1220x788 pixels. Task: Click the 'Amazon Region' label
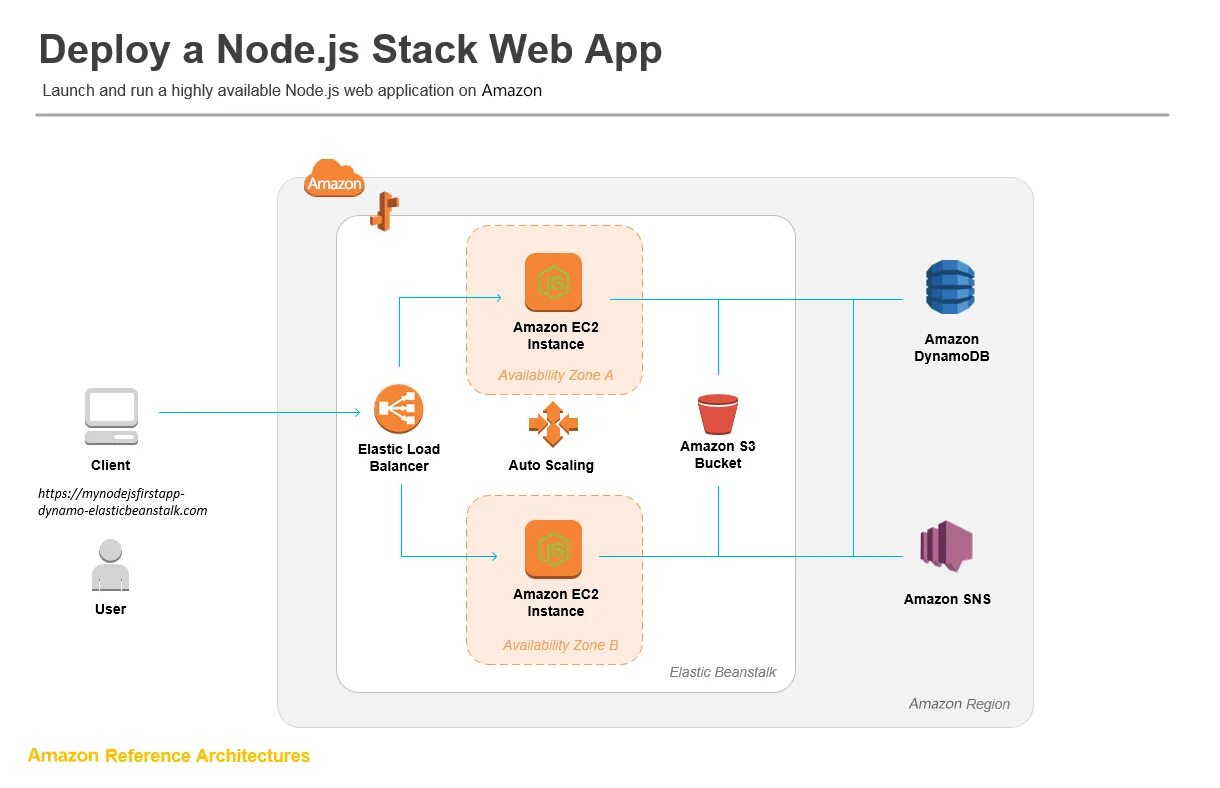(959, 704)
